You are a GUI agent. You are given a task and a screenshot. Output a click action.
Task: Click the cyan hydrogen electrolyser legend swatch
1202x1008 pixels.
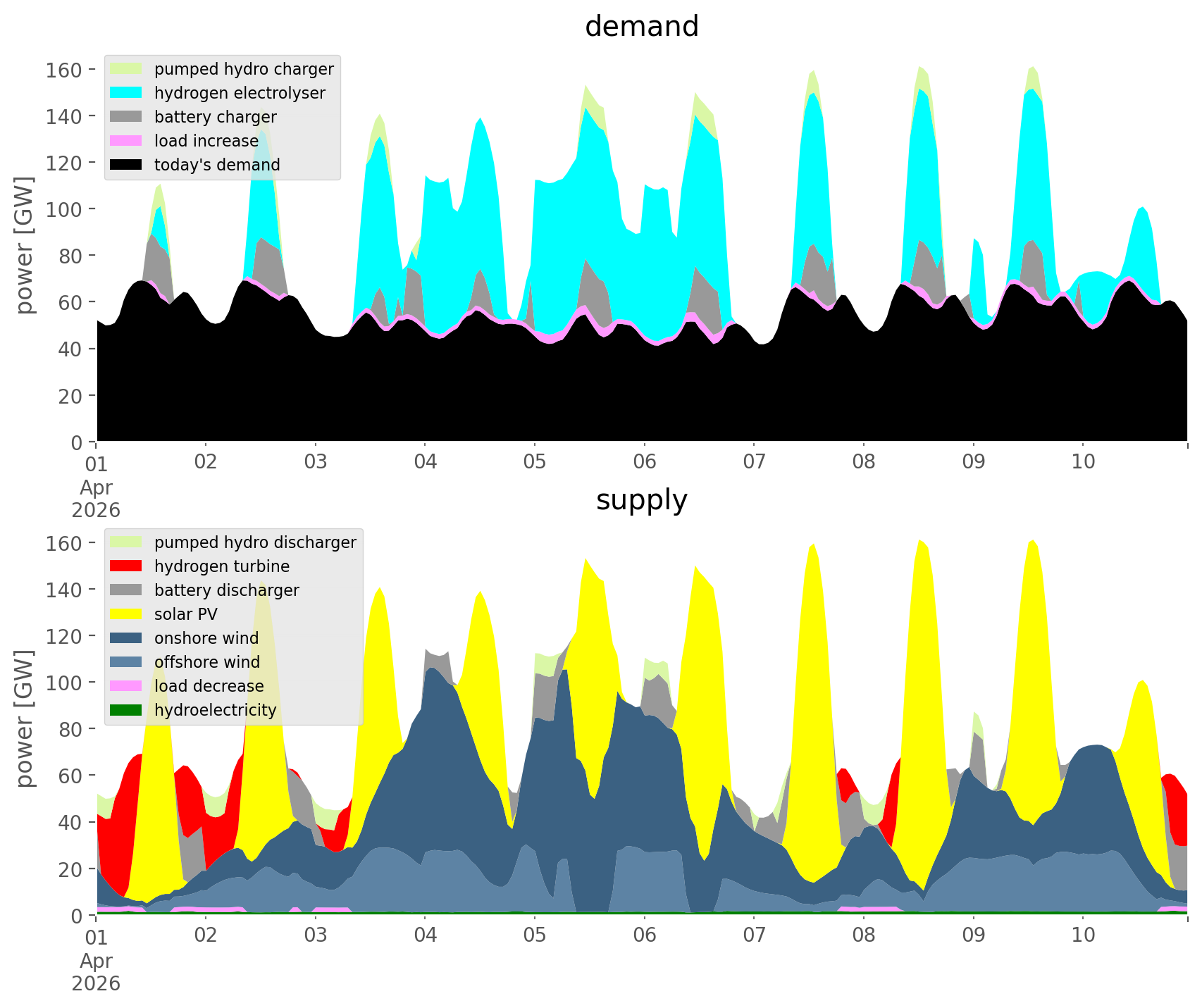[126, 93]
